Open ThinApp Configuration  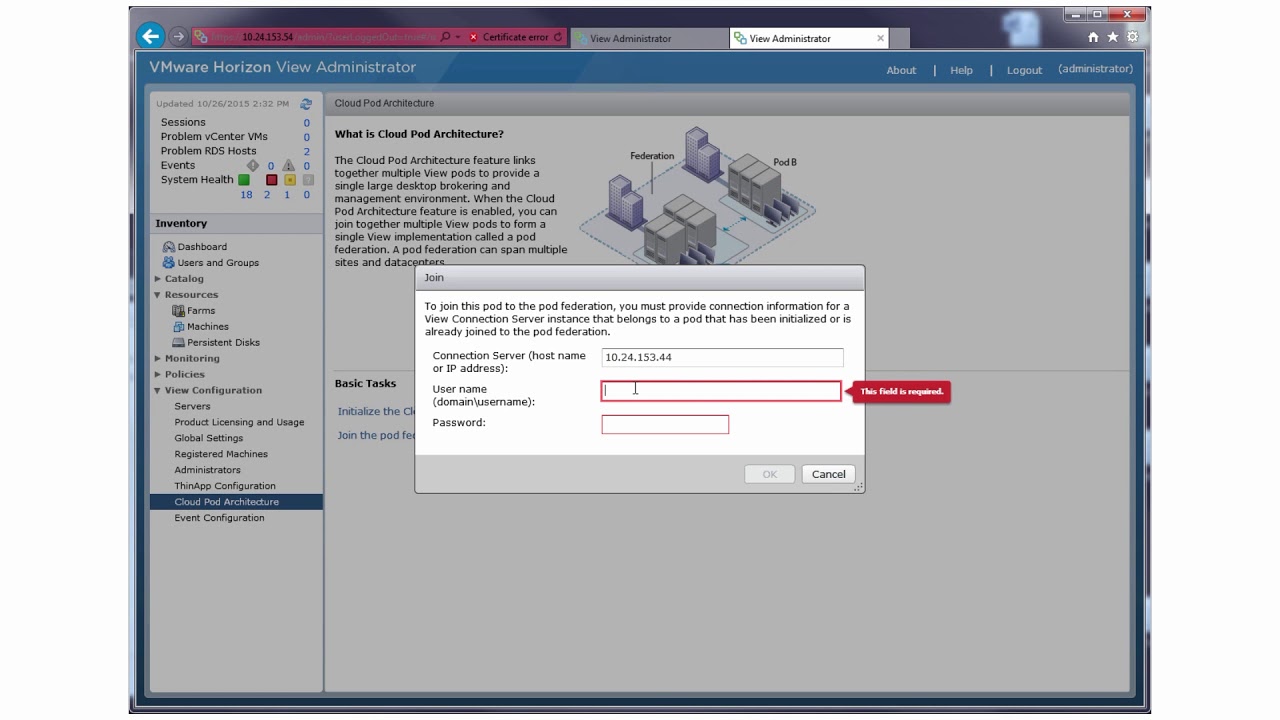pos(225,487)
